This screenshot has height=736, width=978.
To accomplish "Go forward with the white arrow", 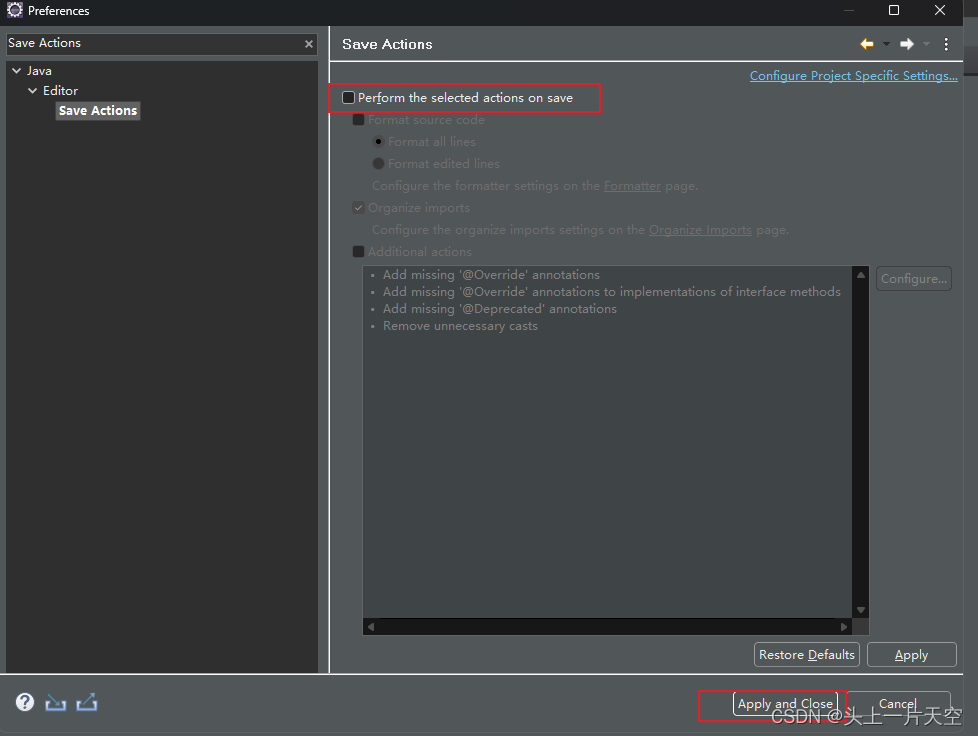I will (907, 44).
